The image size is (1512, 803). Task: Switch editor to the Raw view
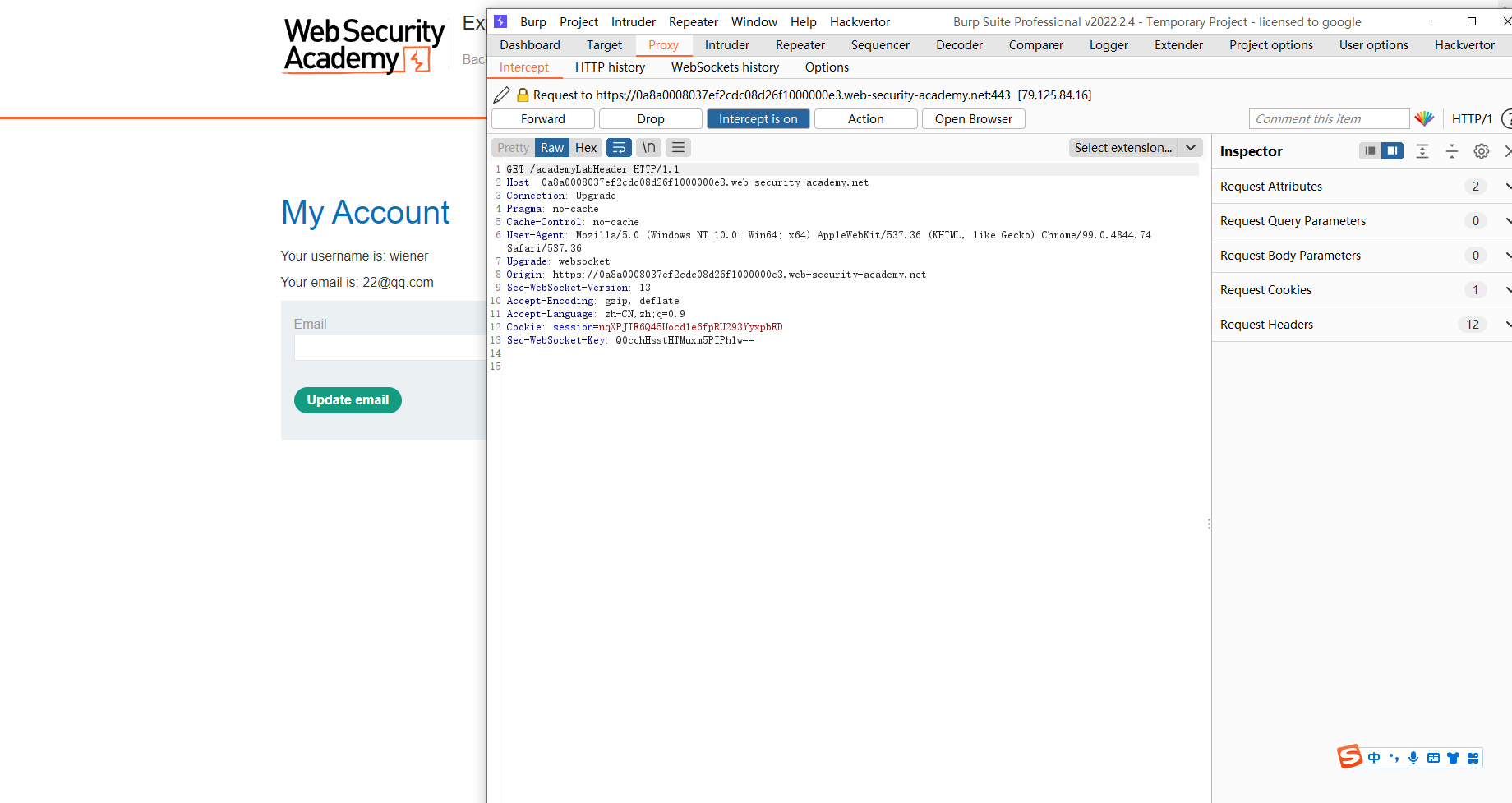pyautogui.click(x=552, y=148)
